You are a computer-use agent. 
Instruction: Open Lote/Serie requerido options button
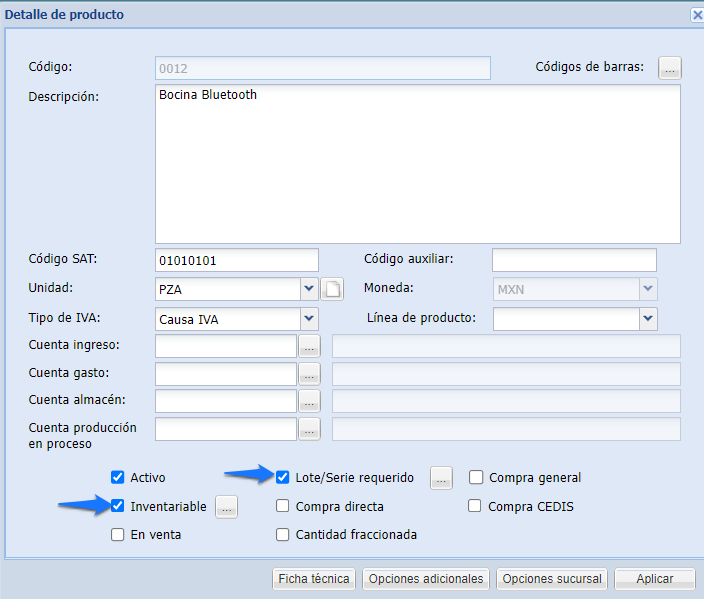click(441, 478)
